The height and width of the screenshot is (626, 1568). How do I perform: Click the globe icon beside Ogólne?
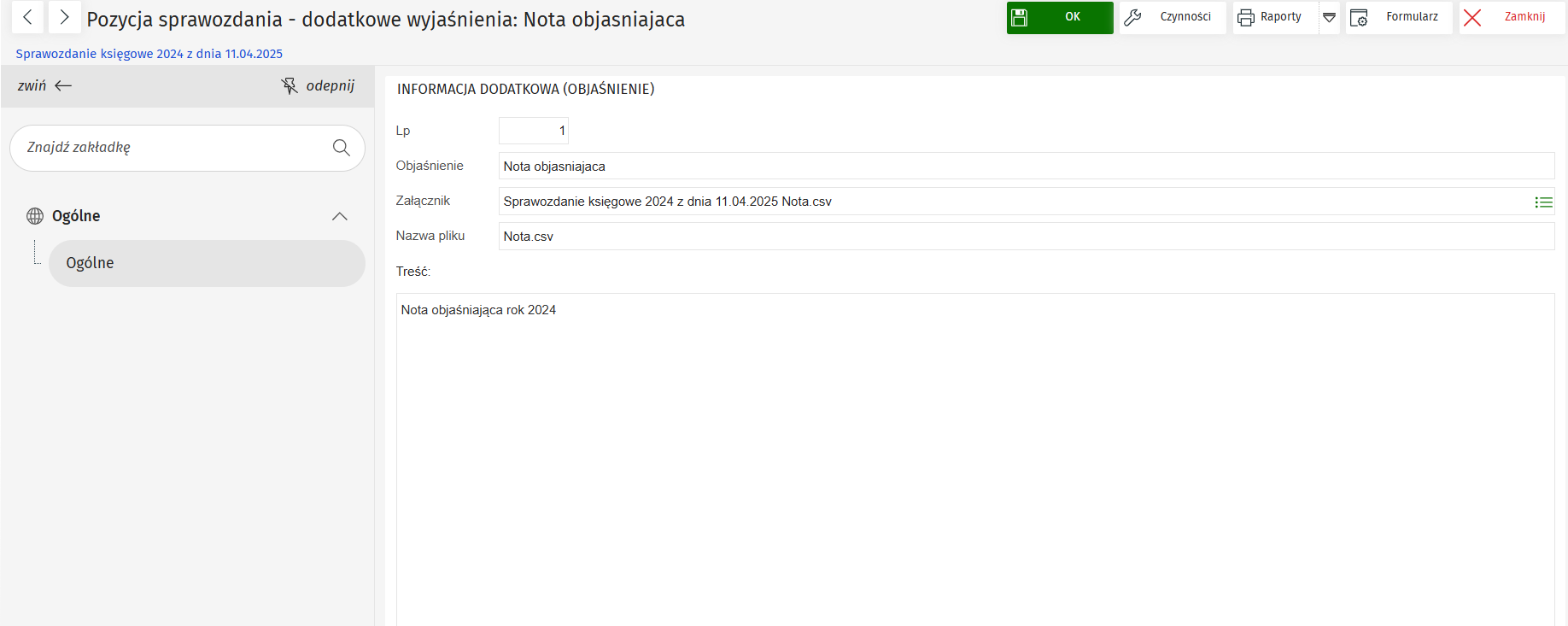(35, 216)
